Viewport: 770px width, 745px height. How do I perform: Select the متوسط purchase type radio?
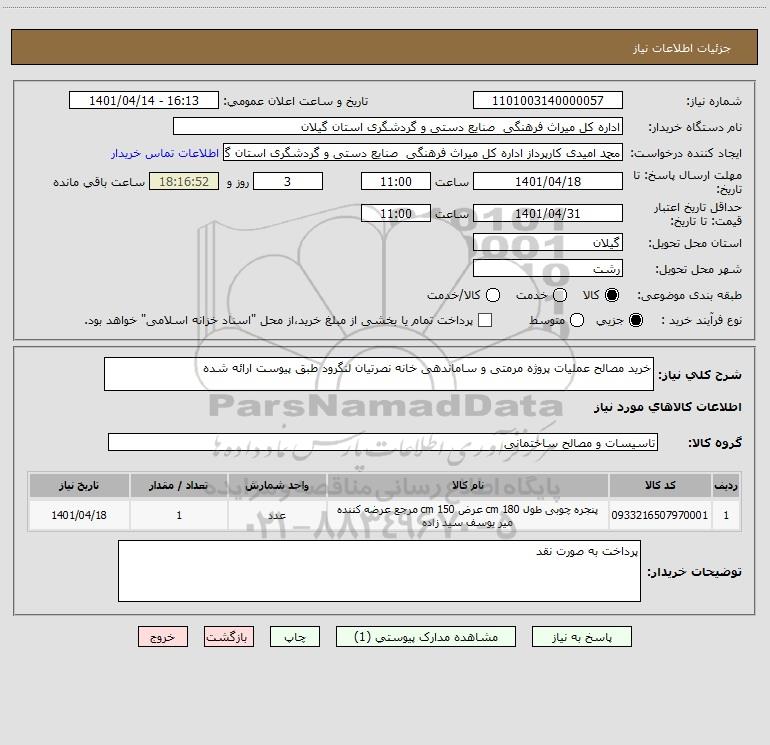577,320
